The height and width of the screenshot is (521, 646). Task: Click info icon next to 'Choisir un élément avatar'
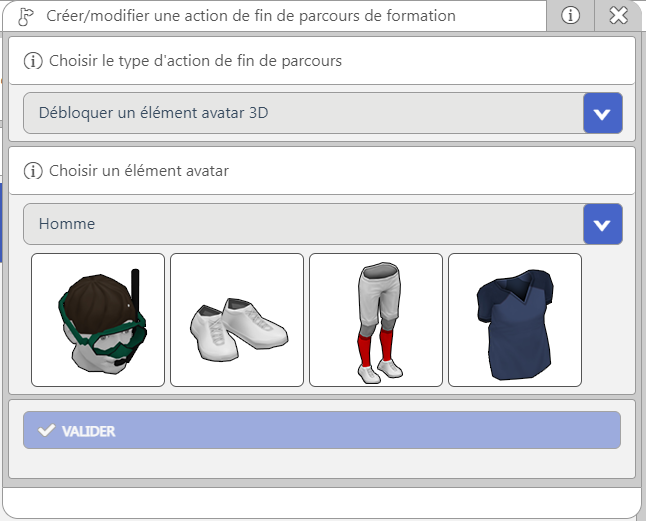pyautogui.click(x=33, y=171)
